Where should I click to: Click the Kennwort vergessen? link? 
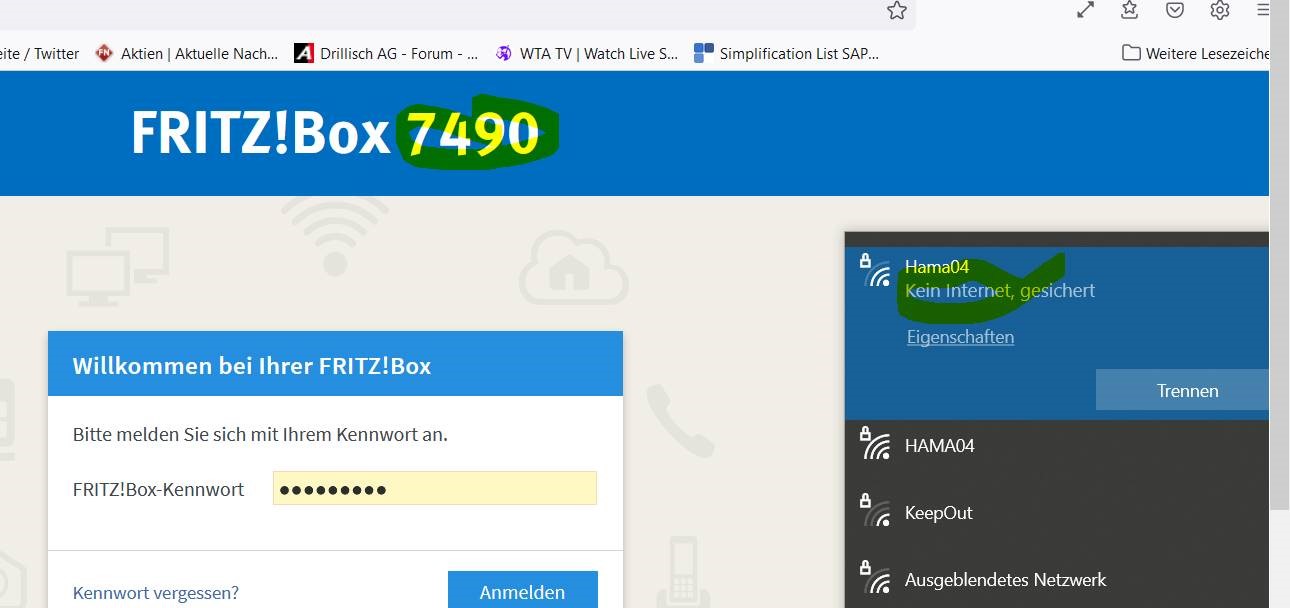(x=156, y=593)
